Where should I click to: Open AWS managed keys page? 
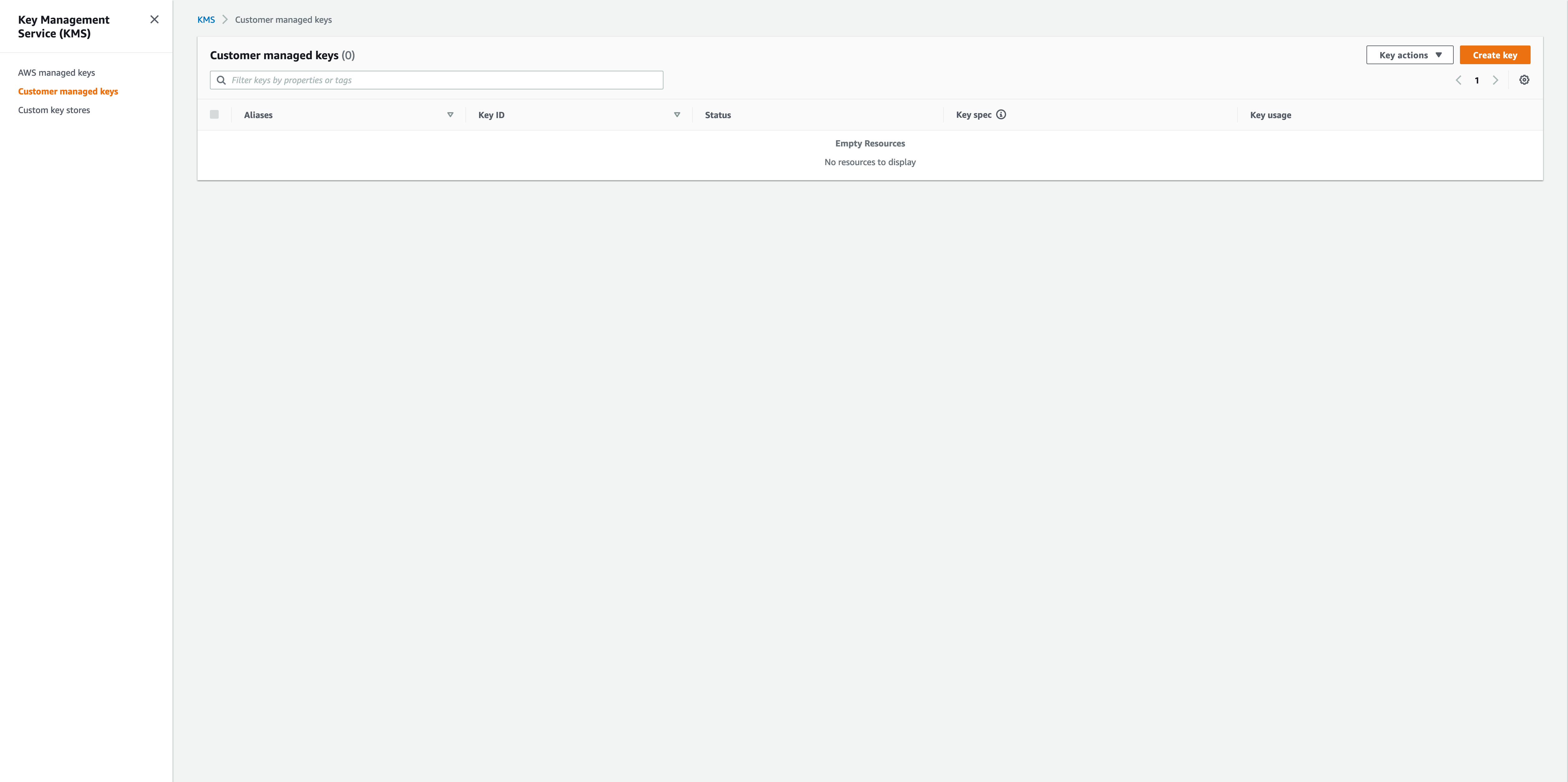(57, 73)
